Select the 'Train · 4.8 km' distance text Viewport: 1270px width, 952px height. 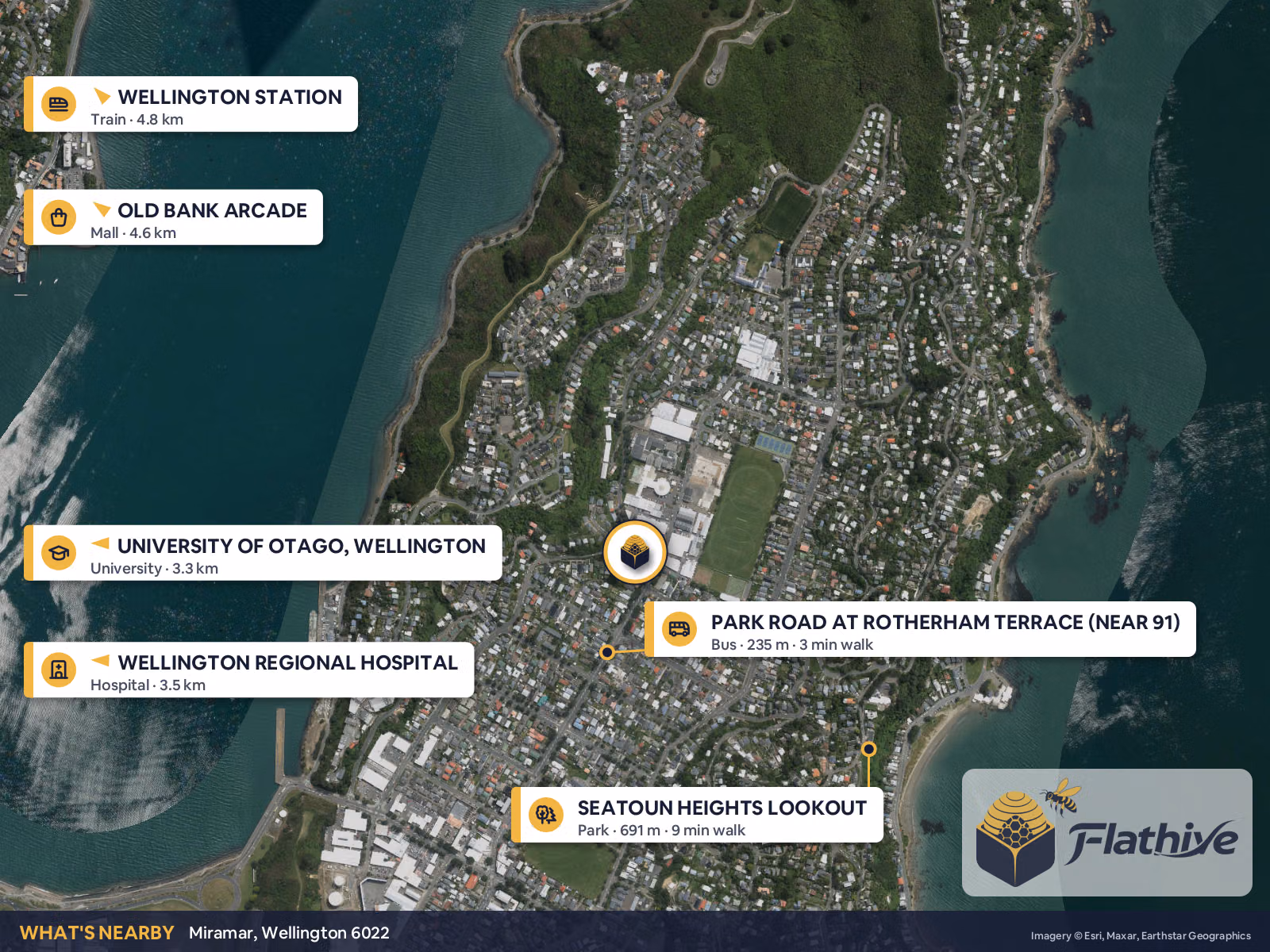(x=137, y=120)
